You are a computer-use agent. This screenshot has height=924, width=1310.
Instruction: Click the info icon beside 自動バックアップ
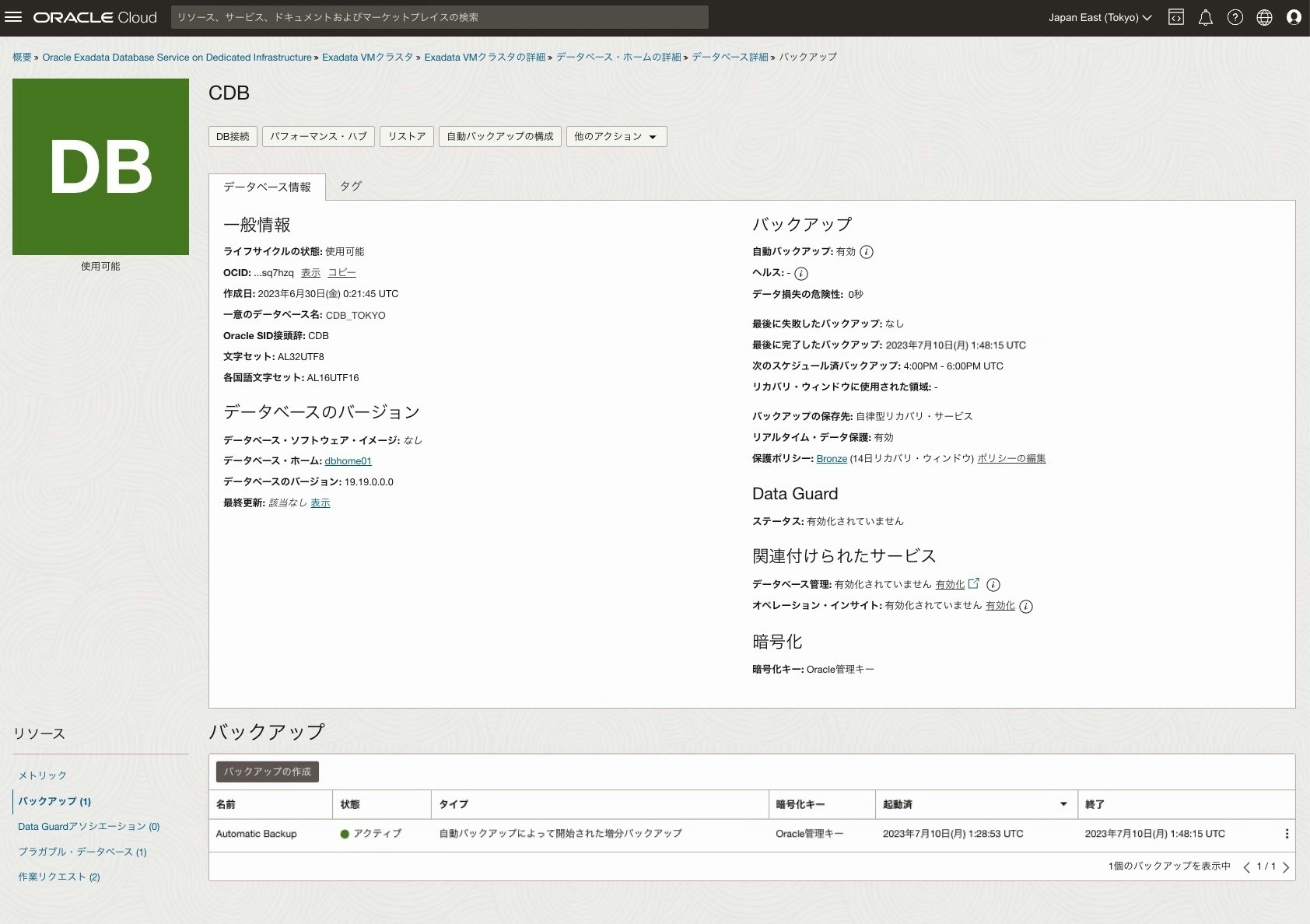867,252
